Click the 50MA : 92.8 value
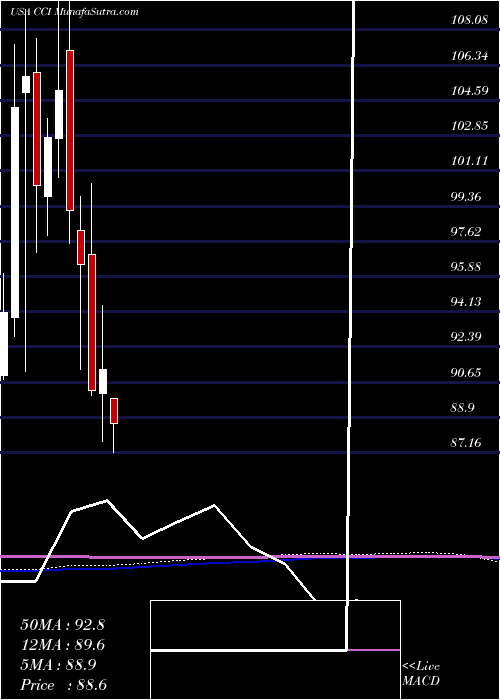The width and height of the screenshot is (500, 700). tap(62, 625)
